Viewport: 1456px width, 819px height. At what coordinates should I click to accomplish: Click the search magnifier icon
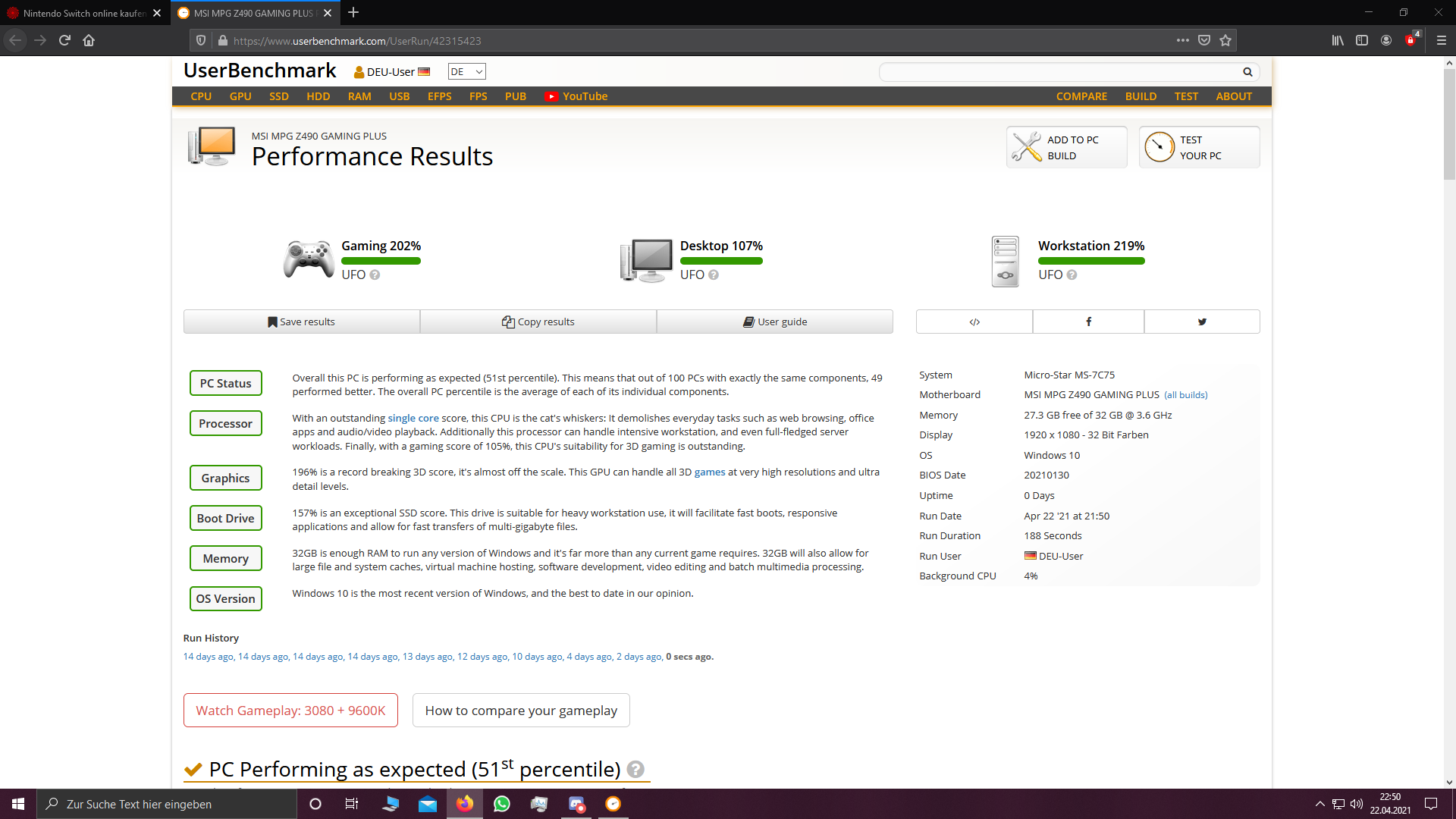1247,72
